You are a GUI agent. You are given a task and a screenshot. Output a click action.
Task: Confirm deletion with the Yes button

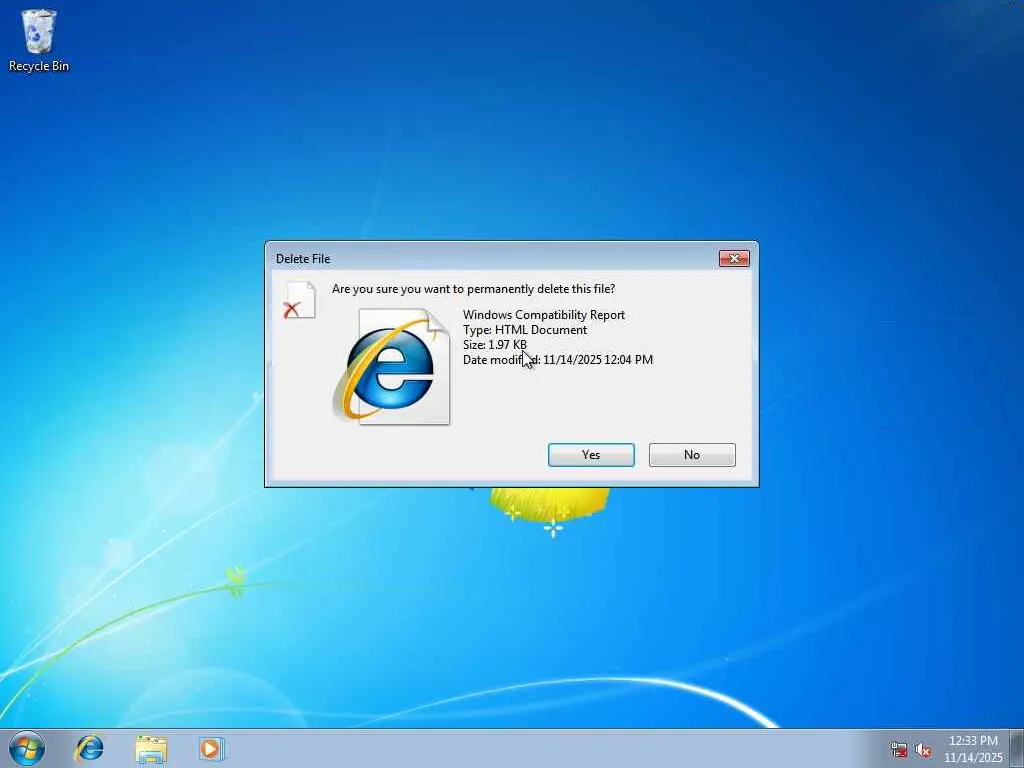pyautogui.click(x=591, y=455)
